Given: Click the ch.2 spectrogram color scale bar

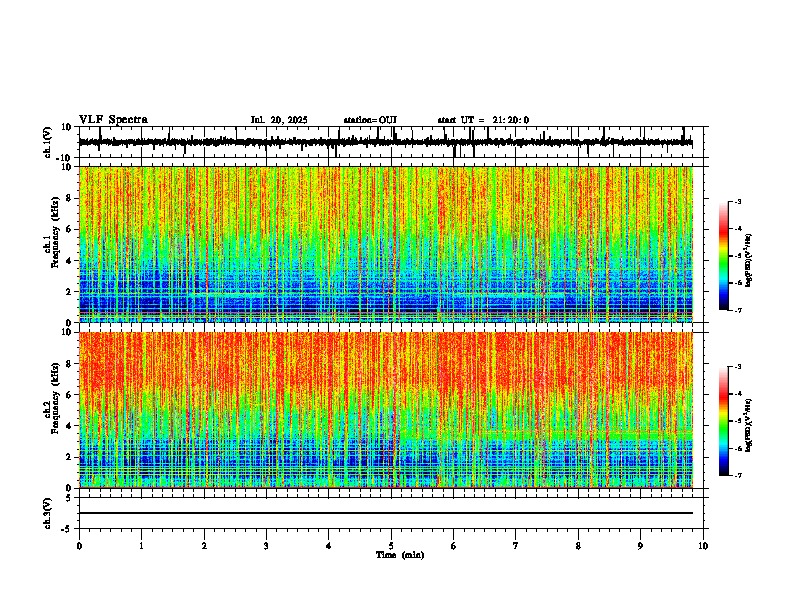Looking at the screenshot, I should [x=723, y=421].
